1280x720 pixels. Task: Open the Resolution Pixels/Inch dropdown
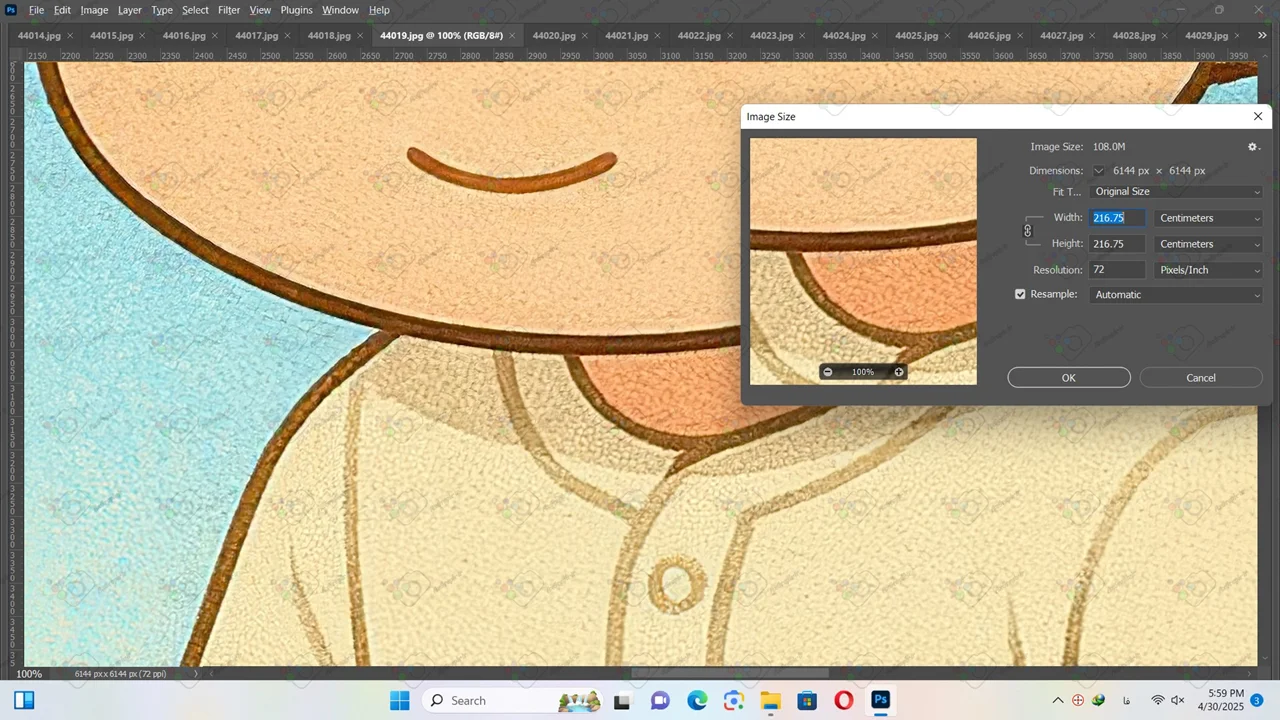coord(1208,270)
